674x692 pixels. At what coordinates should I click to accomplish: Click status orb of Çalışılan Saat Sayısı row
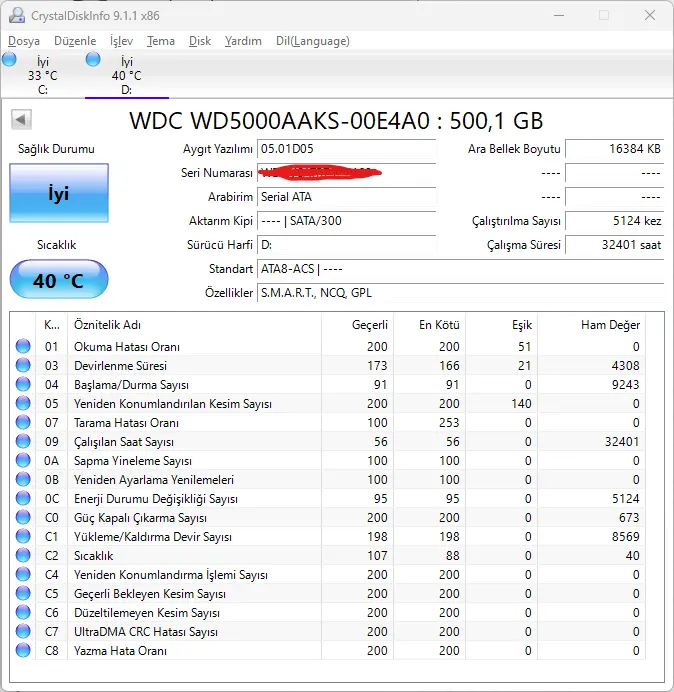(23, 441)
